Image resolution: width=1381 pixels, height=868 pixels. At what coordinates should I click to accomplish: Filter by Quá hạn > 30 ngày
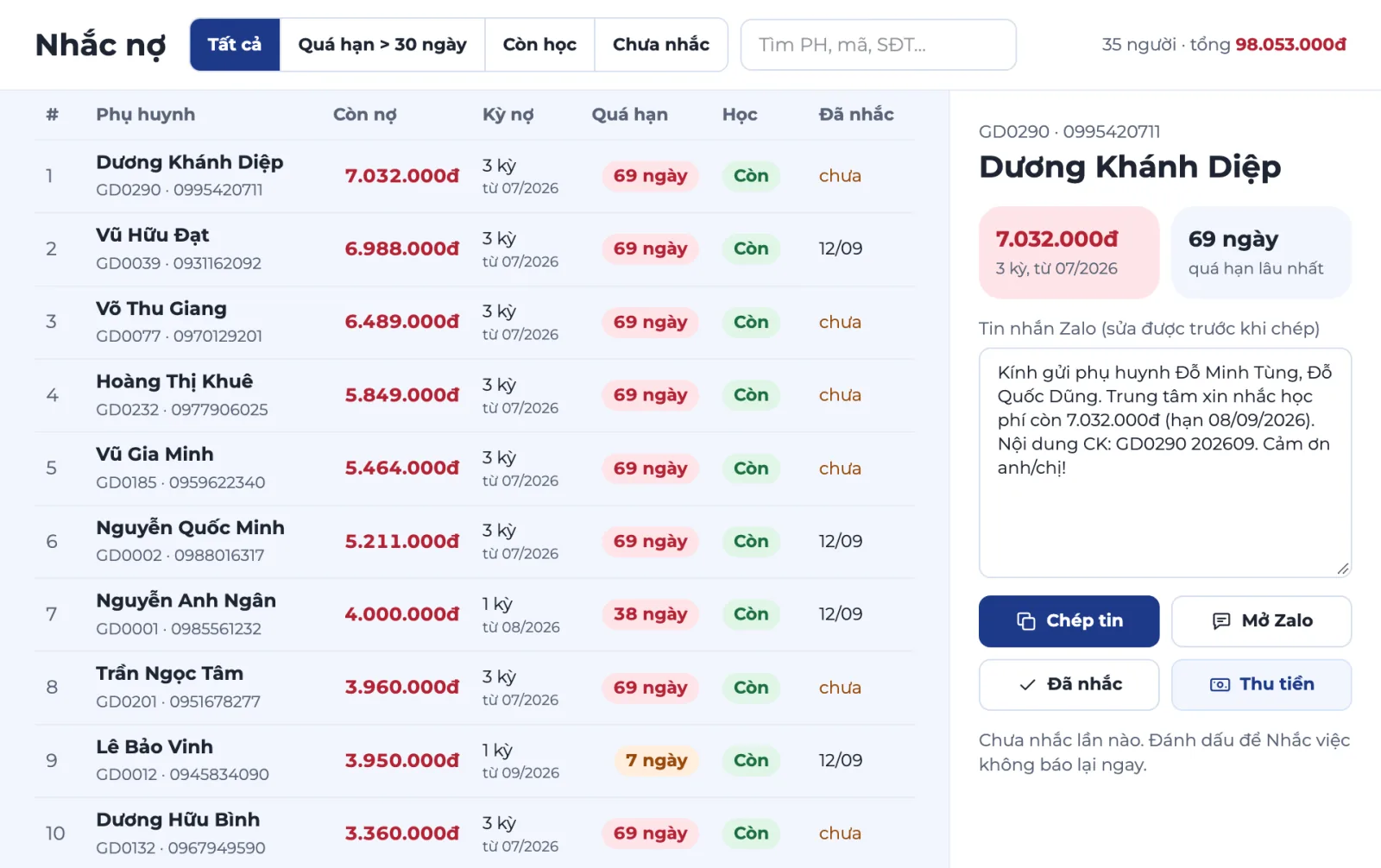(382, 45)
